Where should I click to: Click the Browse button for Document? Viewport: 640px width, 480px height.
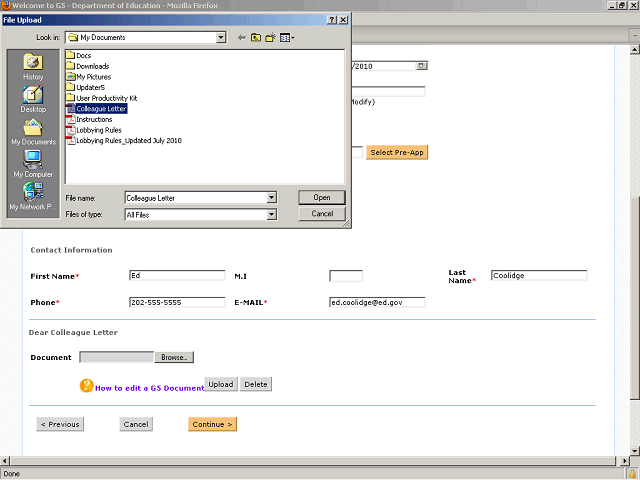click(x=174, y=357)
